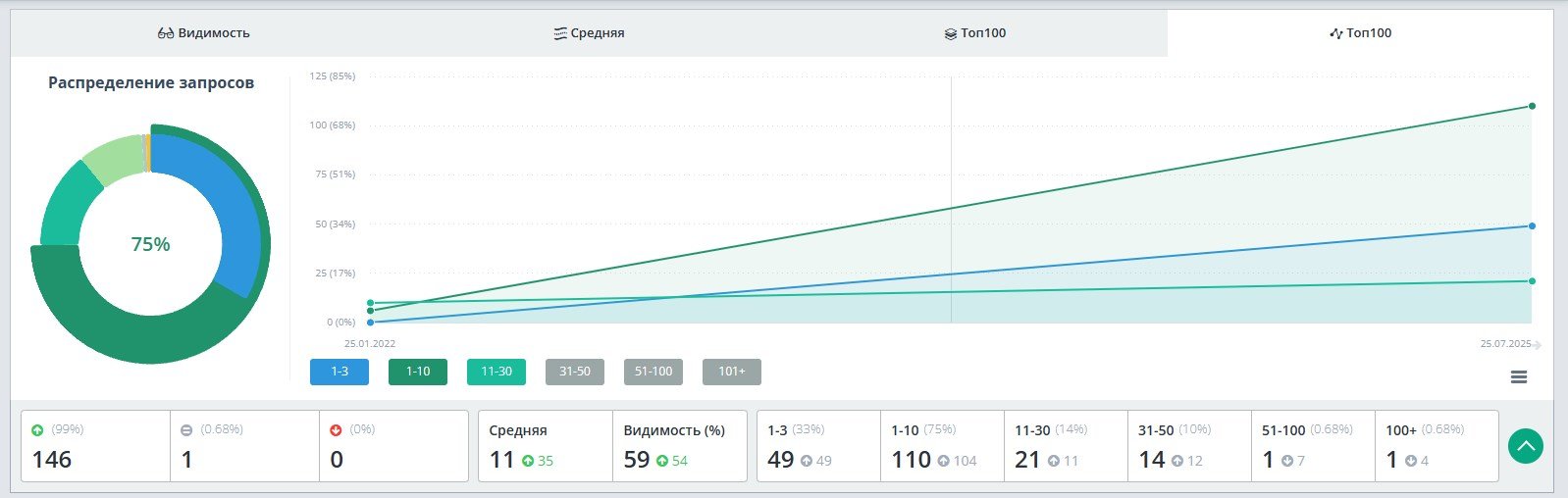Select the Видимость (%) stats cell
The image size is (1568, 498).
[x=679, y=446]
